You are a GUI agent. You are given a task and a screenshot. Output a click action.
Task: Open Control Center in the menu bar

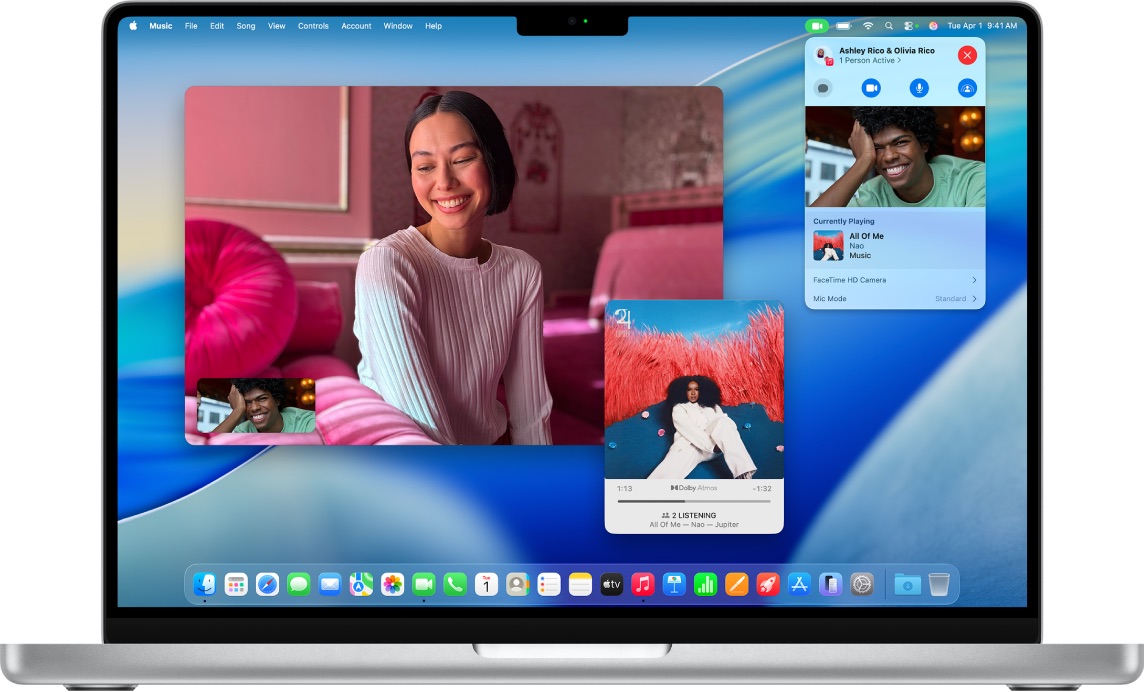910,26
